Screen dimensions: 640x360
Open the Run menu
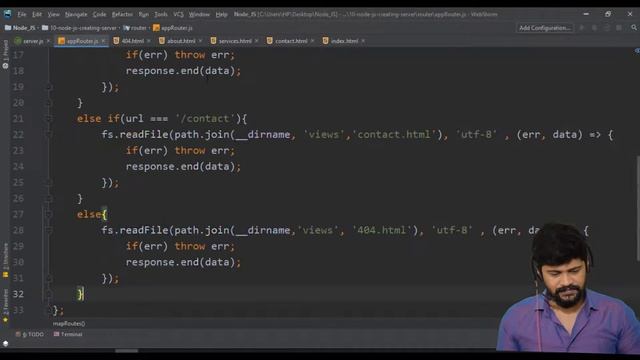click(x=144, y=14)
